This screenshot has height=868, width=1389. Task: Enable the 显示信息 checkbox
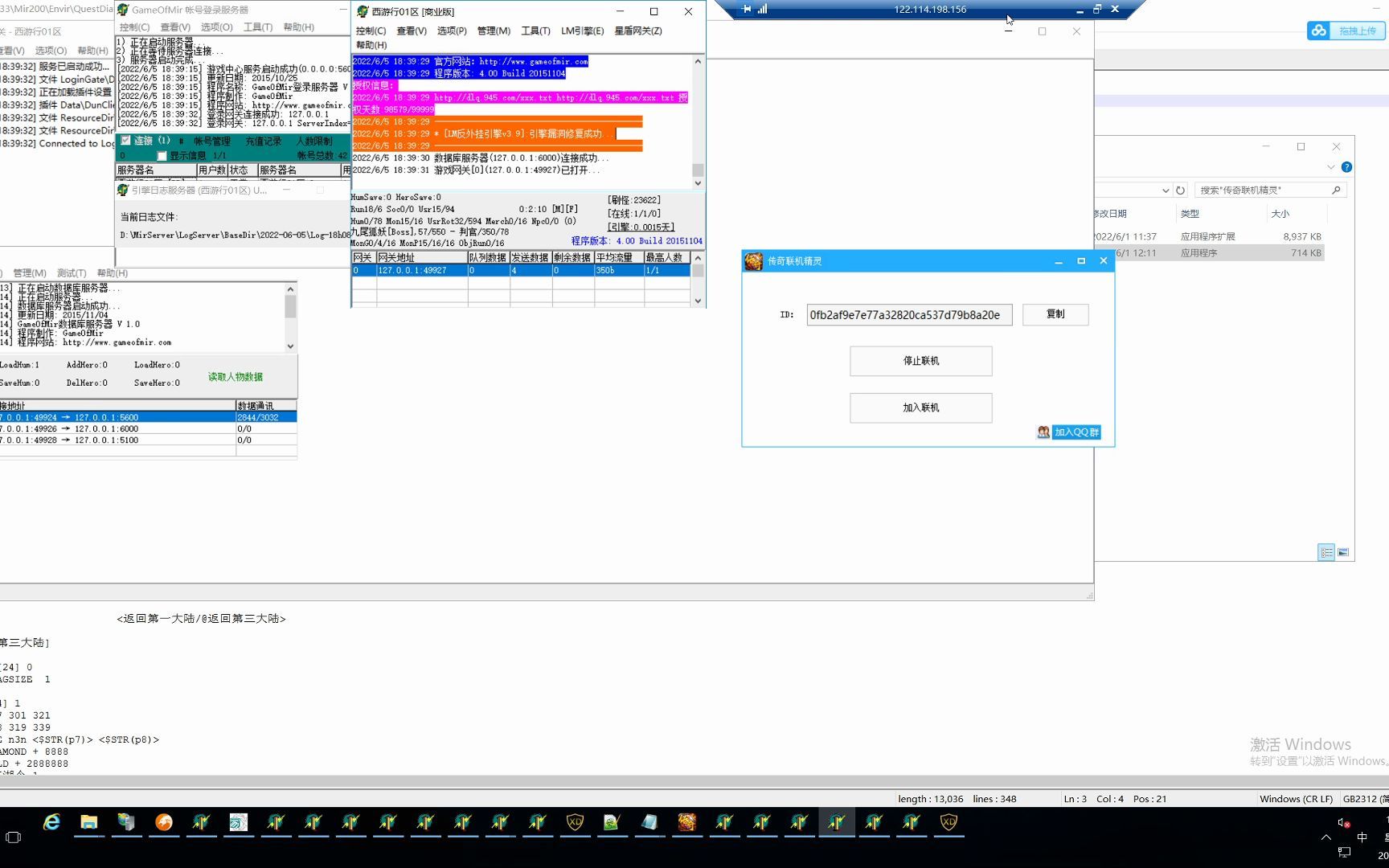pos(162,156)
